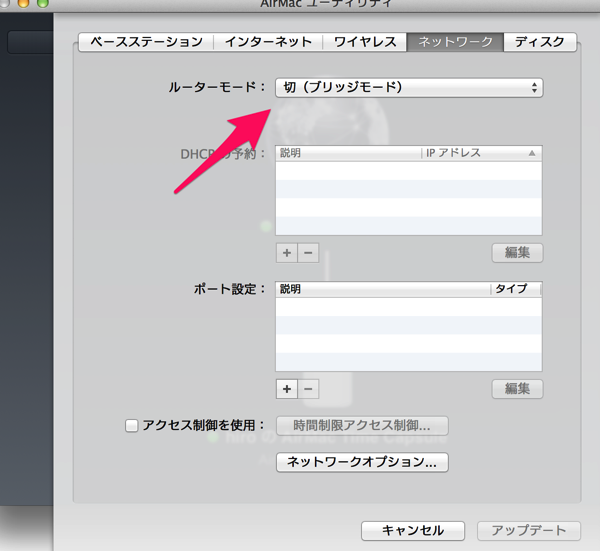The height and width of the screenshot is (551, 600).
Task: Click the active ネットワーク tab
Action: tap(455, 42)
